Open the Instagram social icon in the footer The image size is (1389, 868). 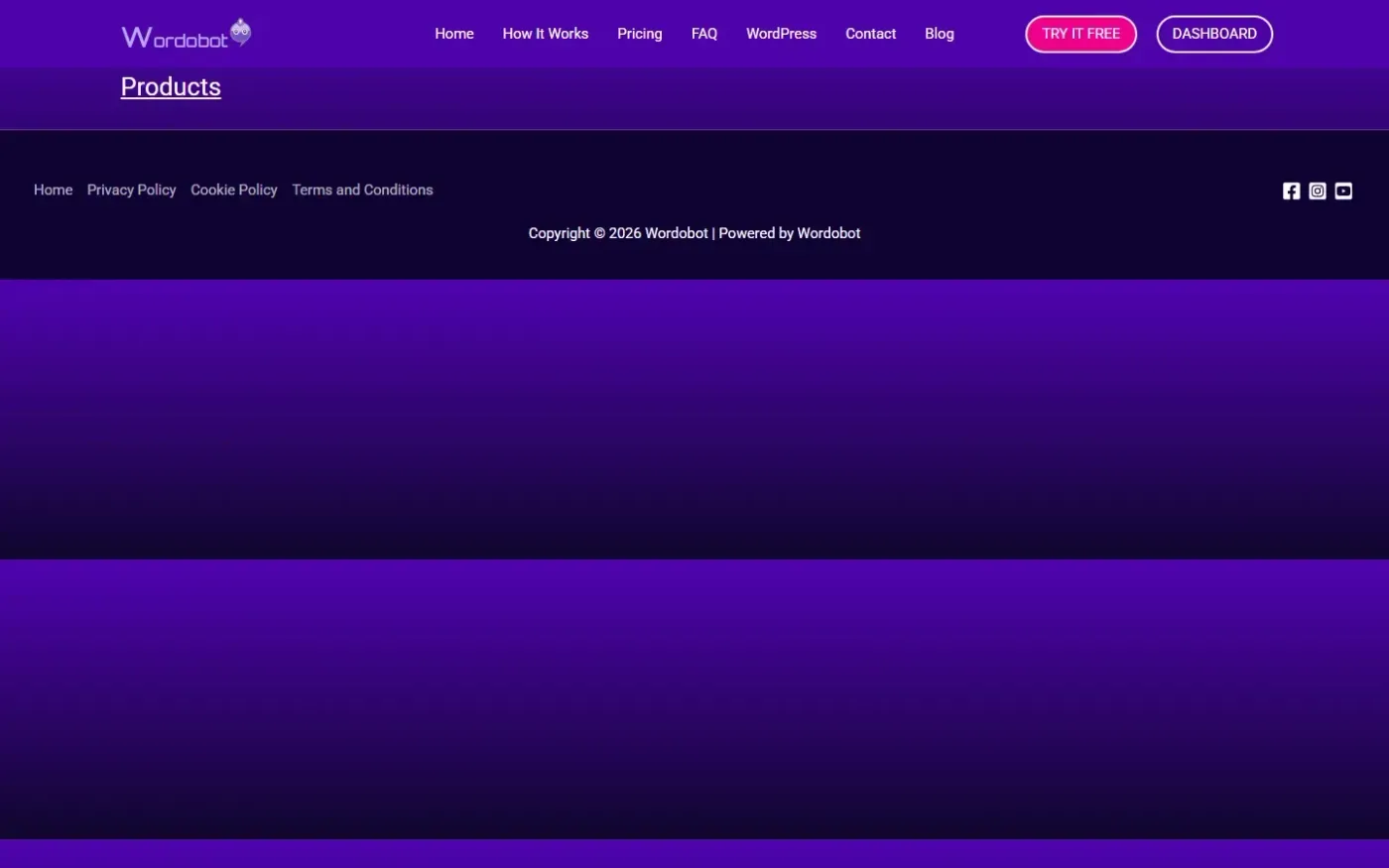1318,190
